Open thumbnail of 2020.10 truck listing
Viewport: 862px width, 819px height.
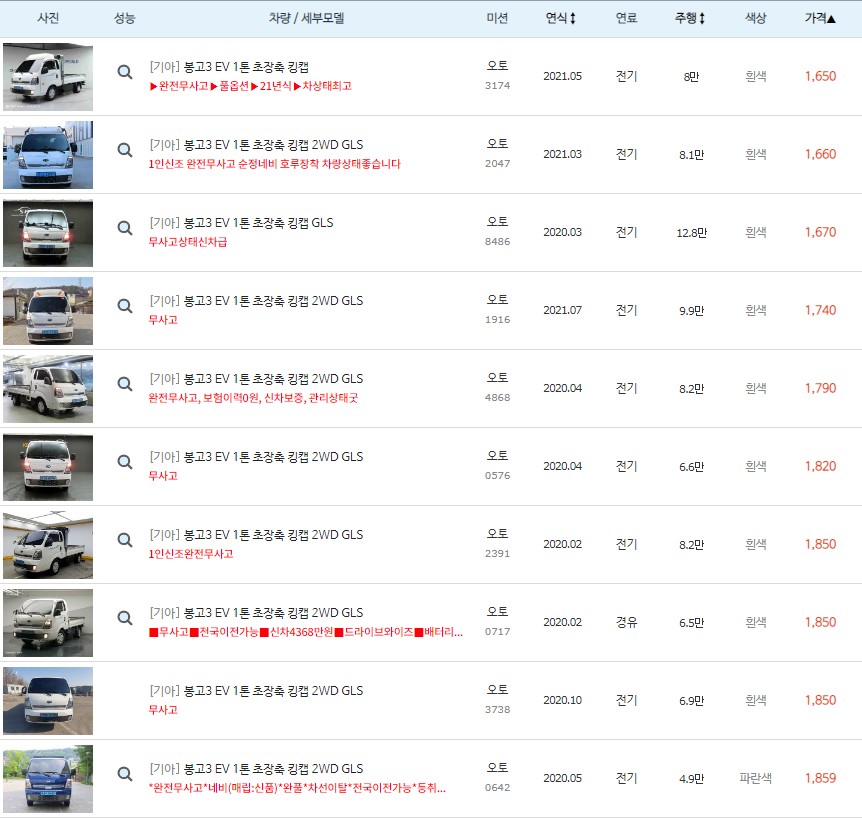click(x=48, y=701)
